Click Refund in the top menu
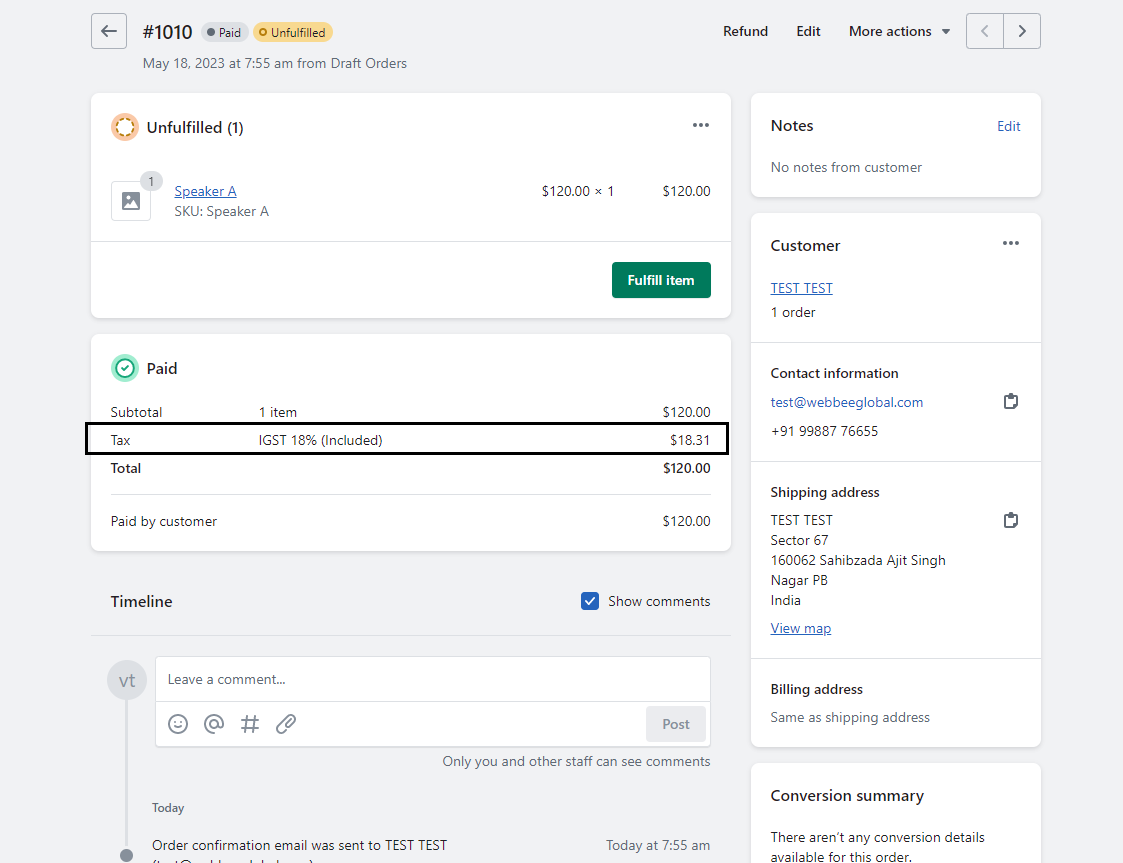 click(x=745, y=31)
